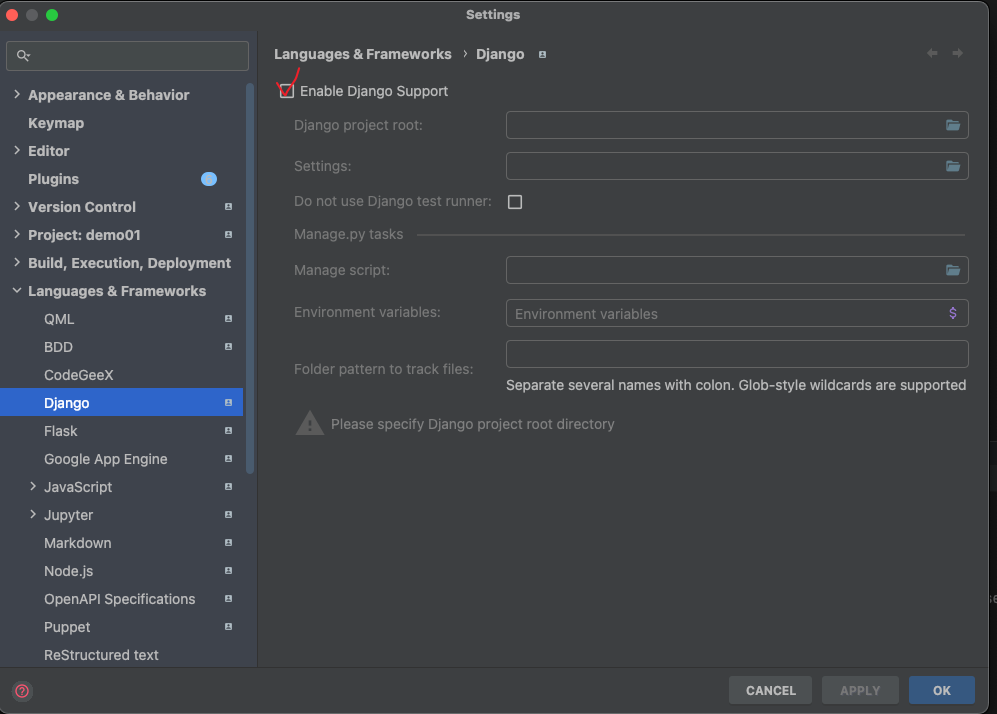Viewport: 997px width, 714px height.
Task: Select QML settings entry
Action: pyautogui.click(x=59, y=319)
